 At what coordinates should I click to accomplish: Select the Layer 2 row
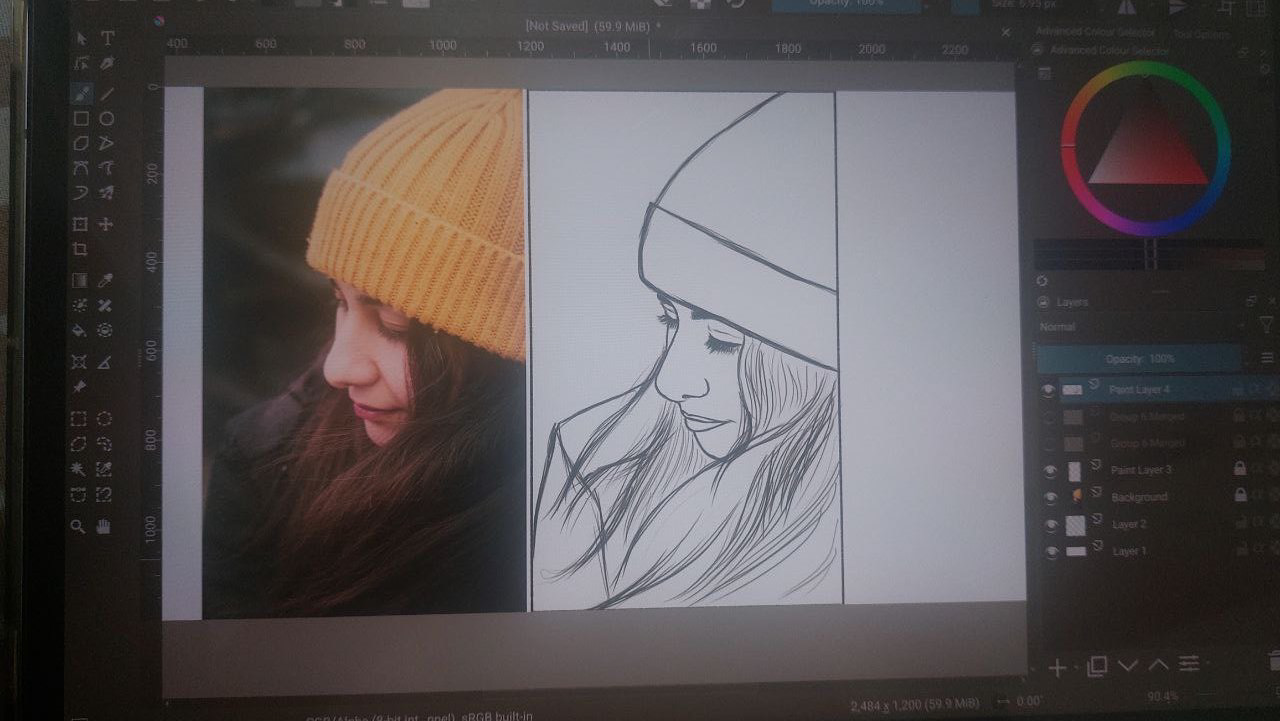coord(1160,524)
